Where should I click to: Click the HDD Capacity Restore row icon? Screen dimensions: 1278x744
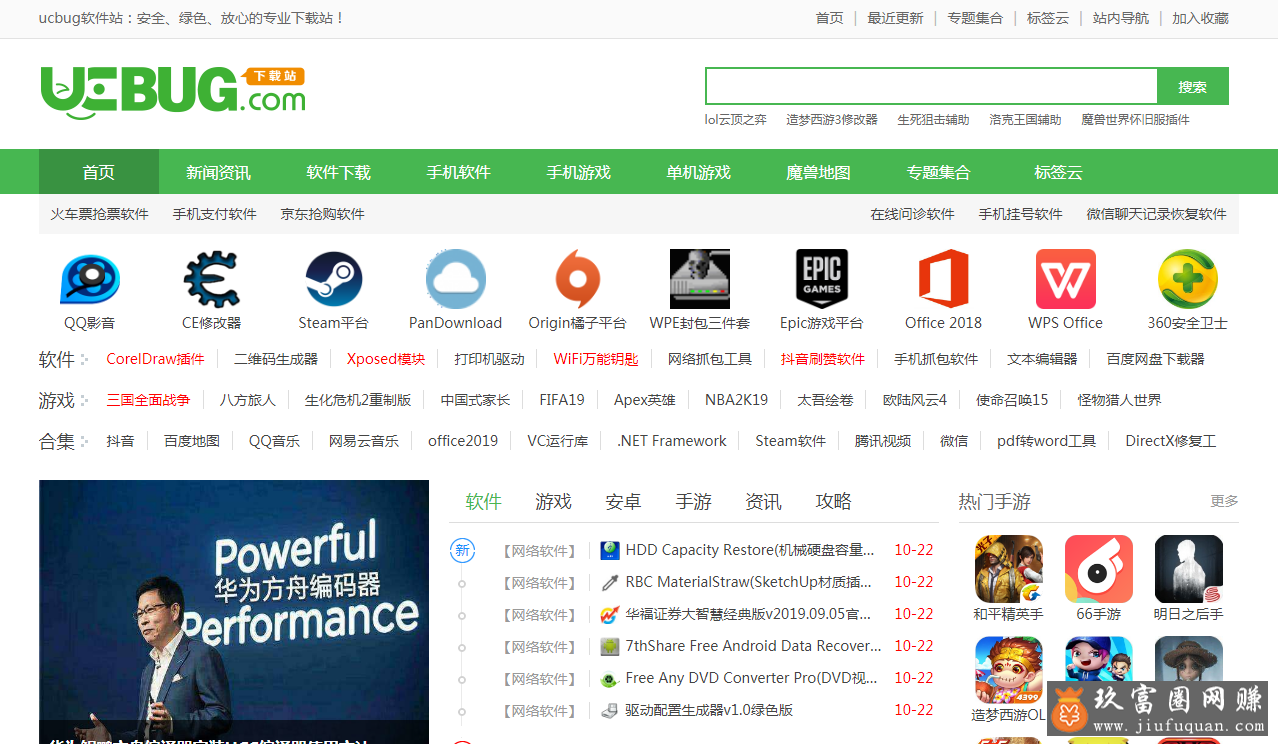pyautogui.click(x=609, y=551)
